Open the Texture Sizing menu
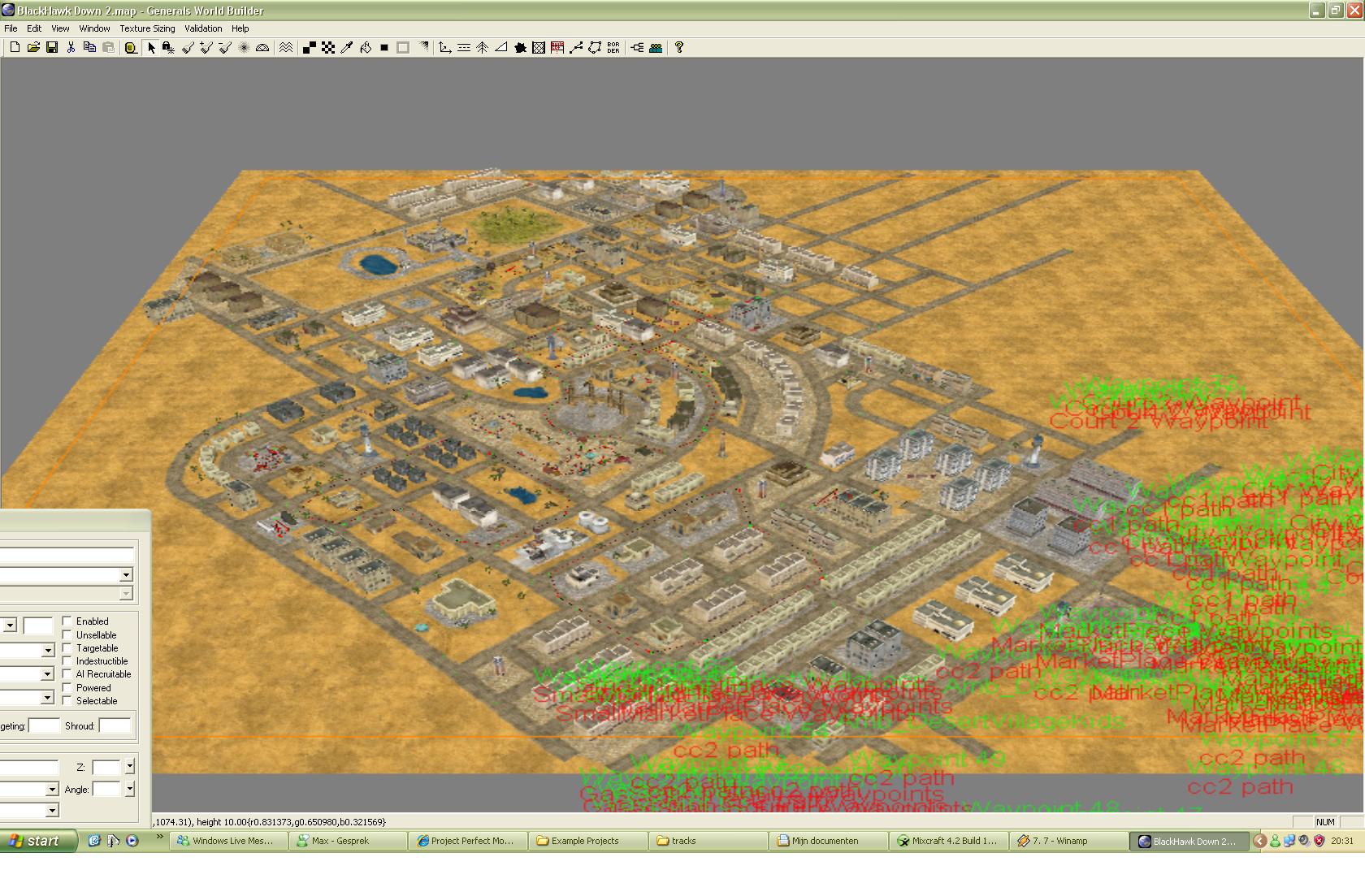Screen dimensions: 1365x896 [147, 28]
